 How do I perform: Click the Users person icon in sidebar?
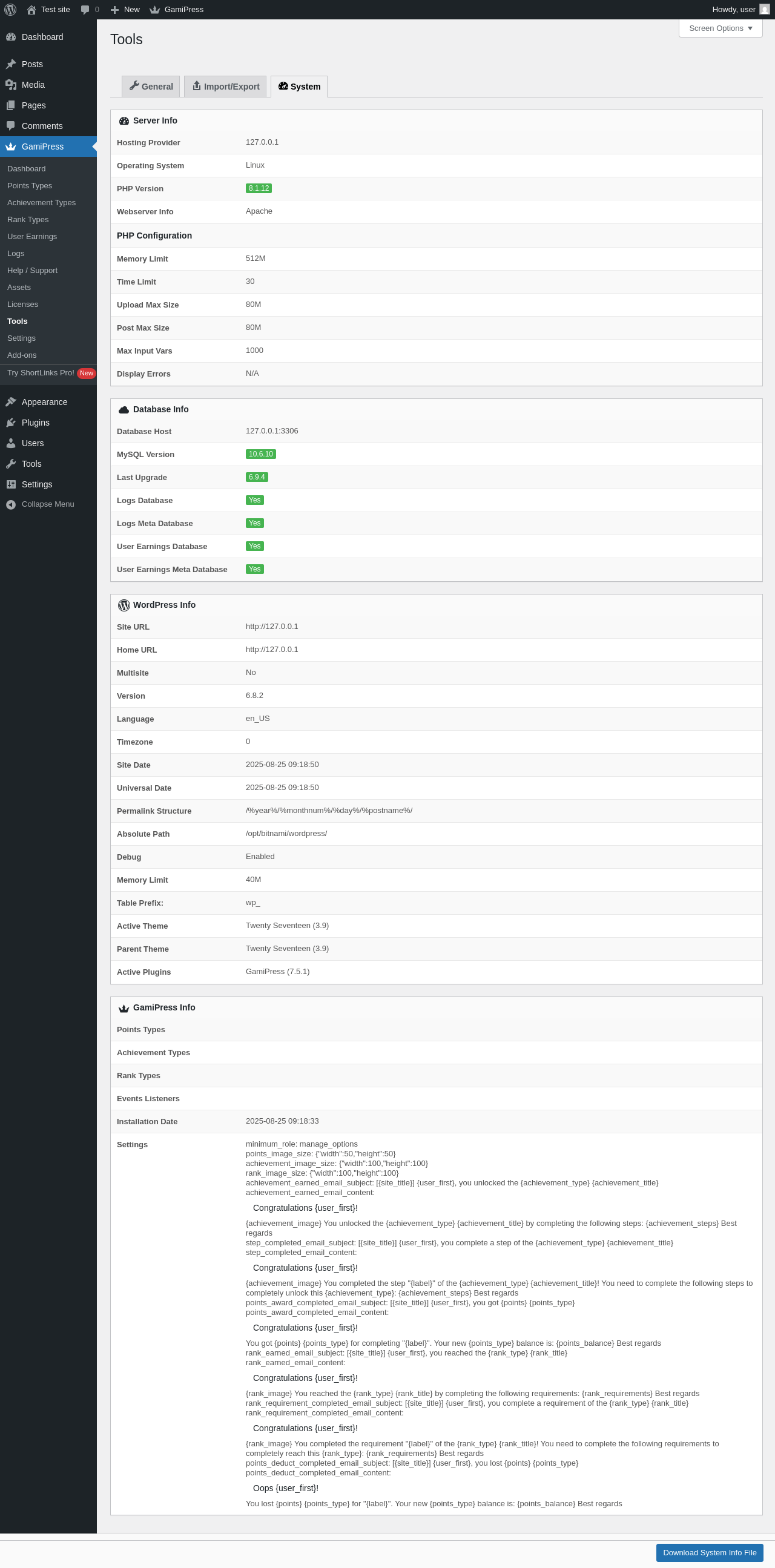tap(11, 443)
